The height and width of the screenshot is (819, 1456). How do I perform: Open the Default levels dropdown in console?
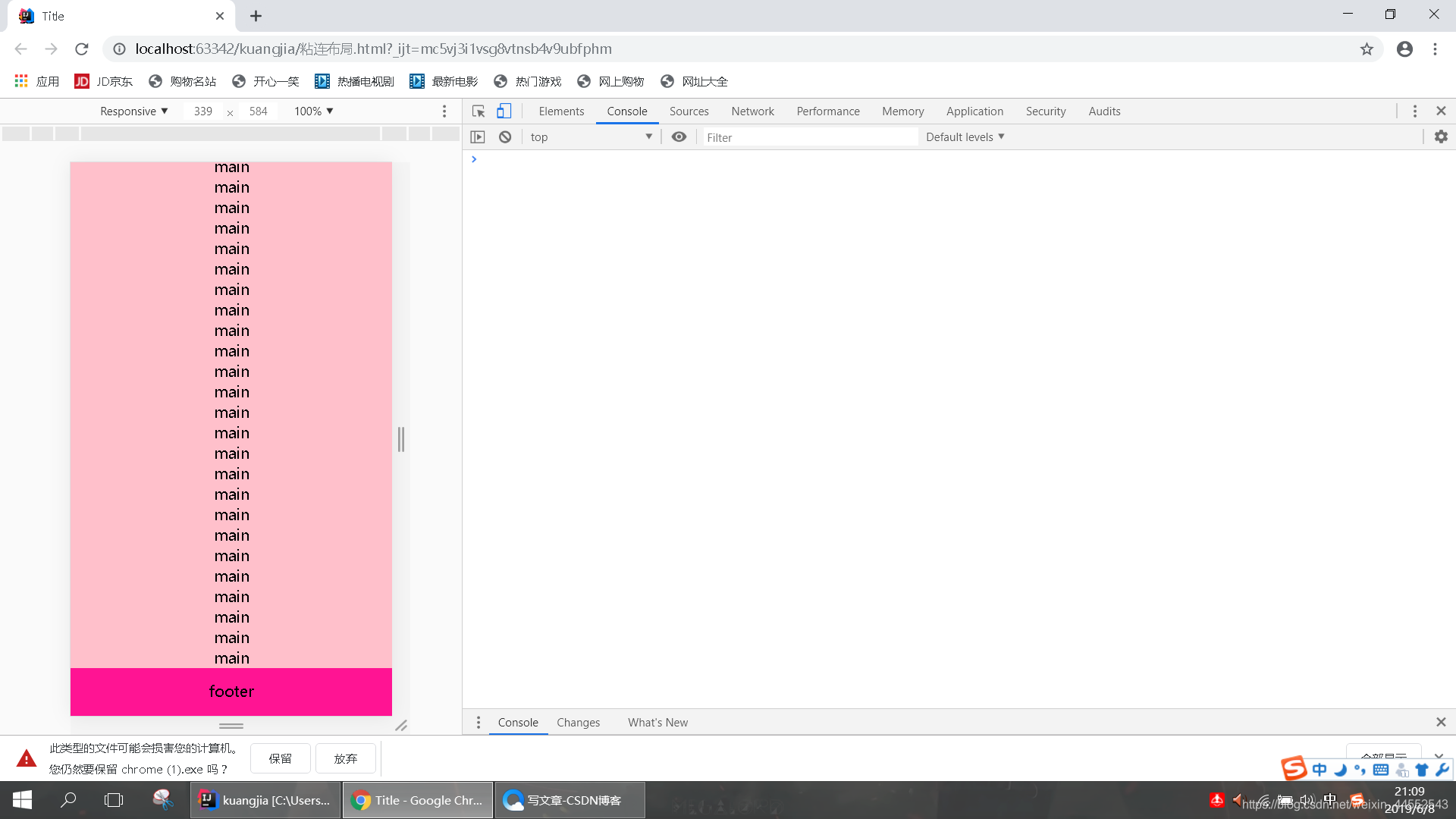click(965, 137)
